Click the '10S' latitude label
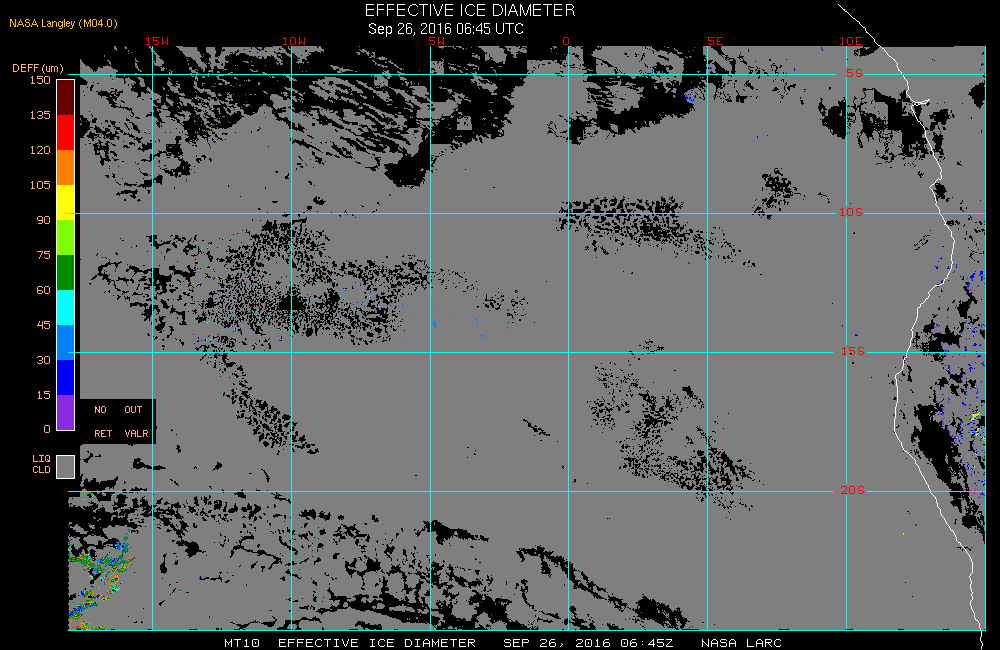This screenshot has height=650, width=1000. pyautogui.click(x=850, y=212)
